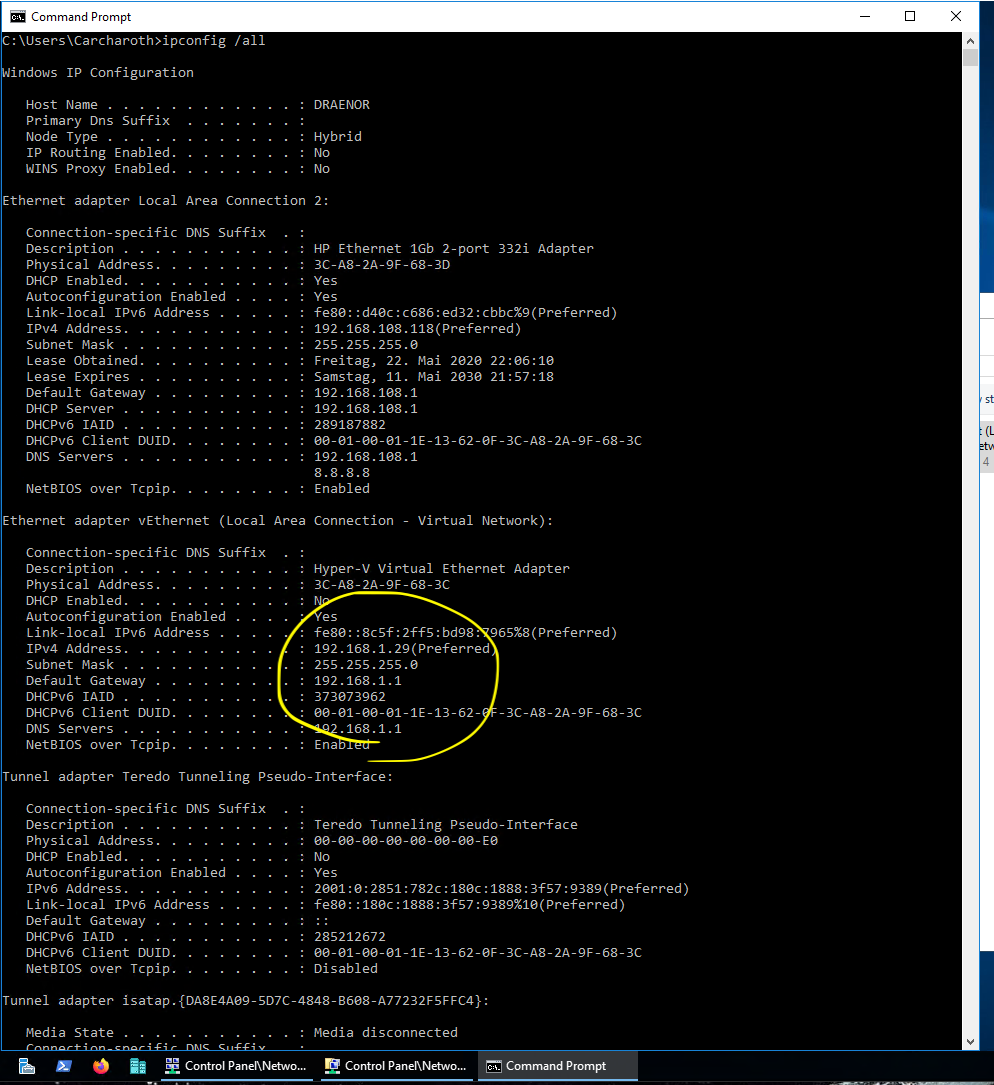The height and width of the screenshot is (1085, 994).
Task: Click the Command Prompt title bar text
Action: (x=81, y=17)
